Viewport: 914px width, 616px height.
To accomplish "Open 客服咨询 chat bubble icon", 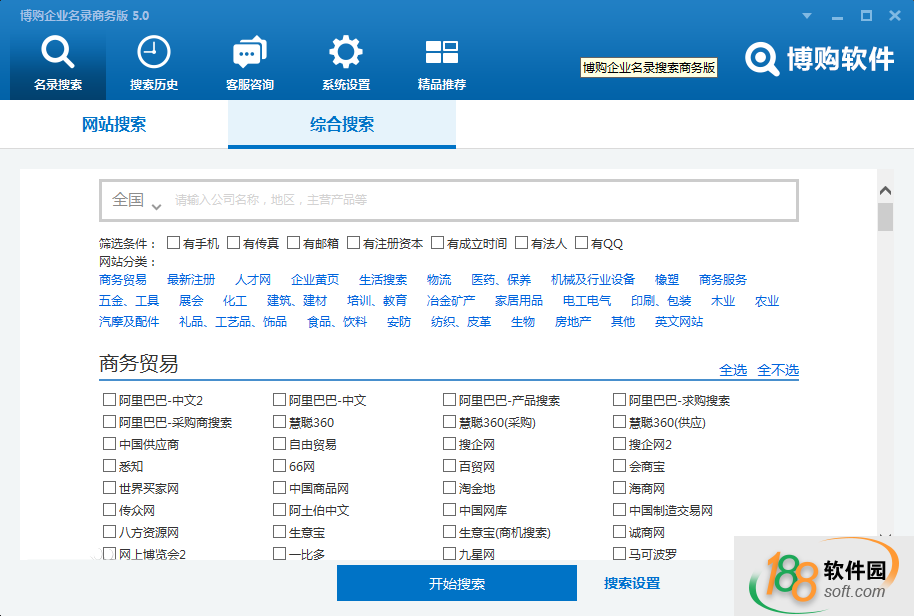I will click(x=249, y=52).
